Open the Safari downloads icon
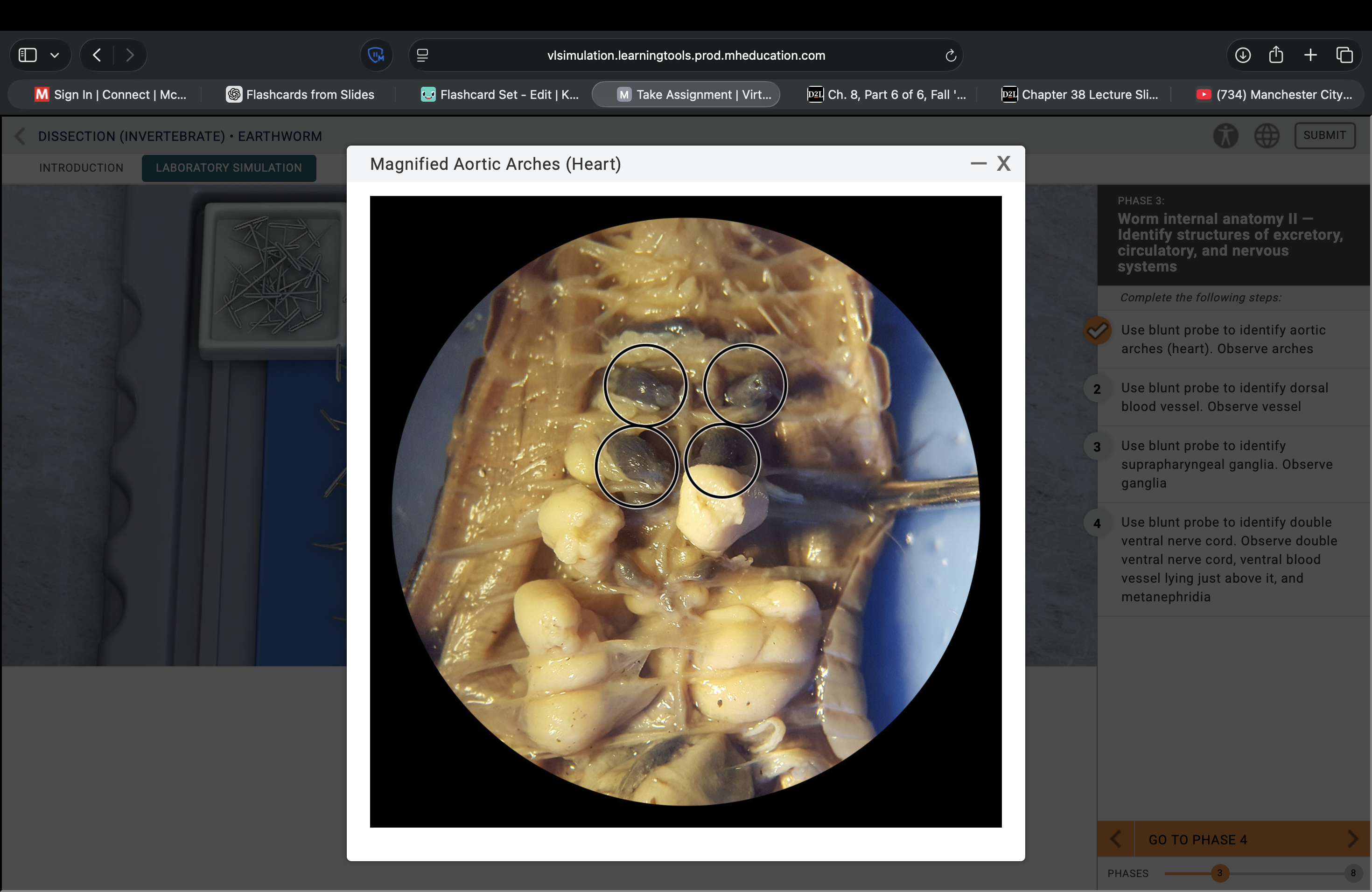Image resolution: width=1372 pixels, height=892 pixels. (x=1243, y=56)
